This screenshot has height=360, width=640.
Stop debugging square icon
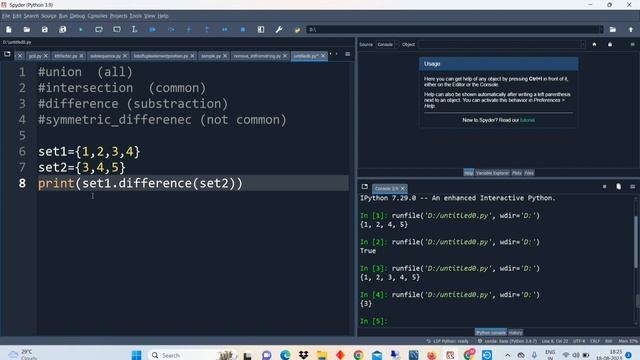point(242,29)
